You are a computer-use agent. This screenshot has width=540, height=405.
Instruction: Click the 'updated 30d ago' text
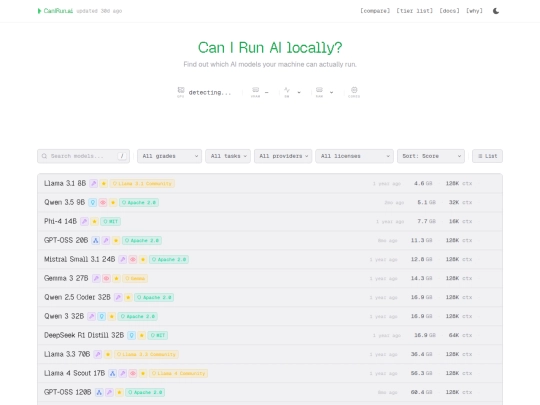99,11
